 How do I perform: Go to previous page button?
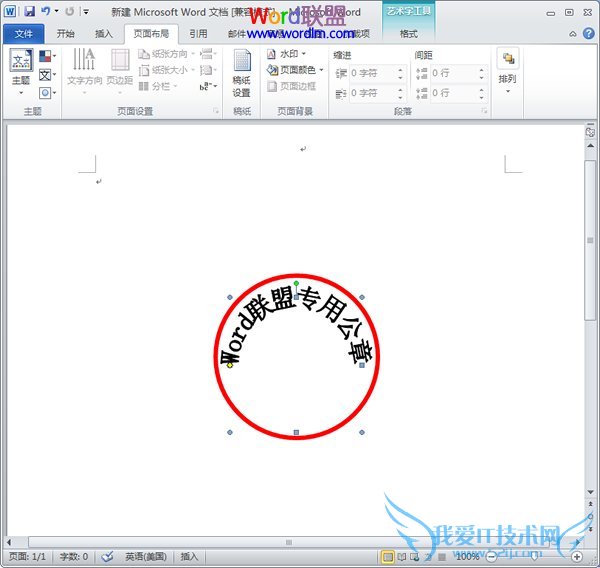coord(590,505)
